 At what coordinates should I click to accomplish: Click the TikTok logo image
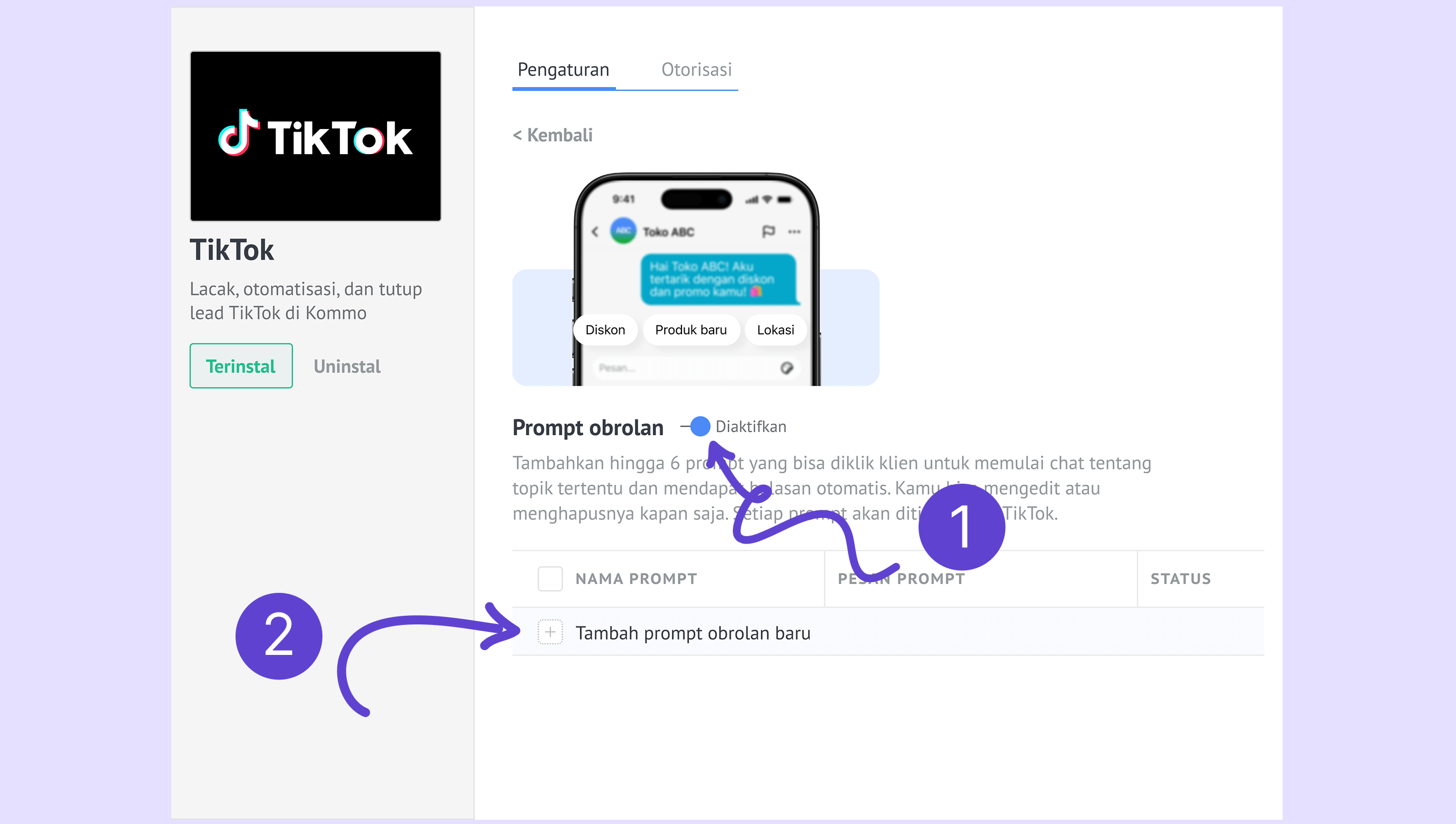pyautogui.click(x=315, y=136)
